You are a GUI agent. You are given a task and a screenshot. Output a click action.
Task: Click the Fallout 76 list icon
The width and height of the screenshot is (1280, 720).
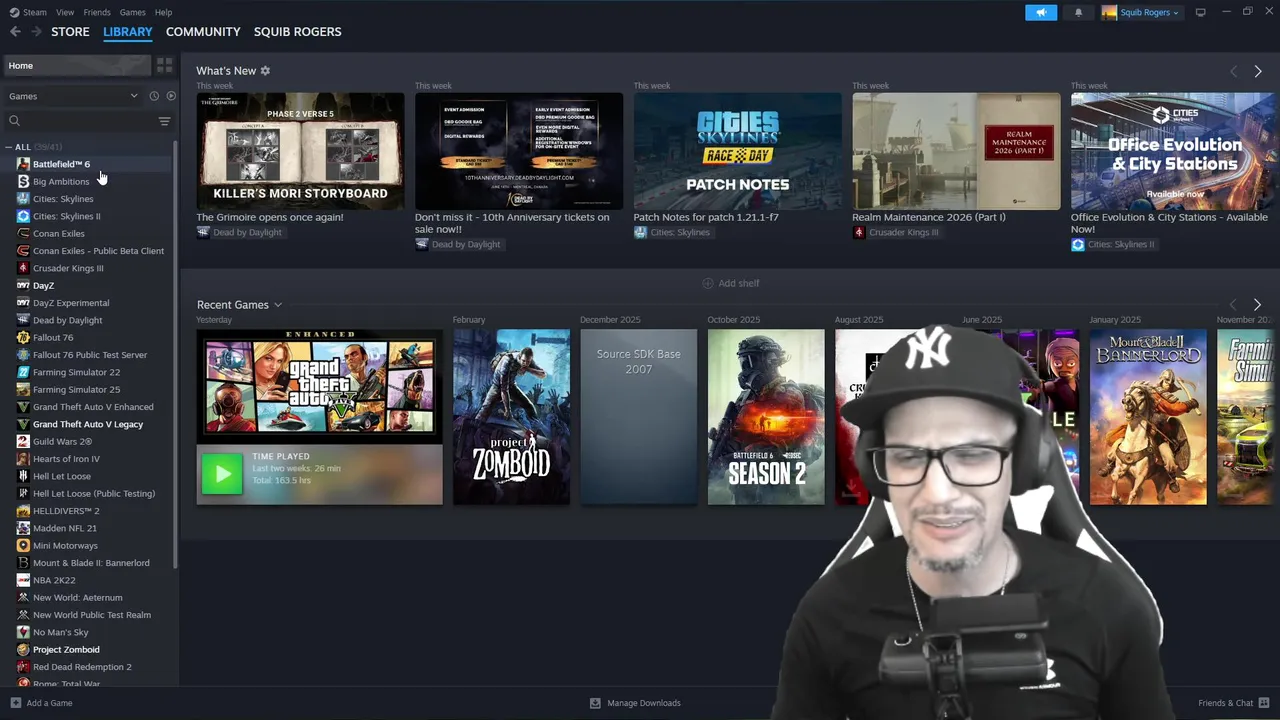(x=23, y=337)
